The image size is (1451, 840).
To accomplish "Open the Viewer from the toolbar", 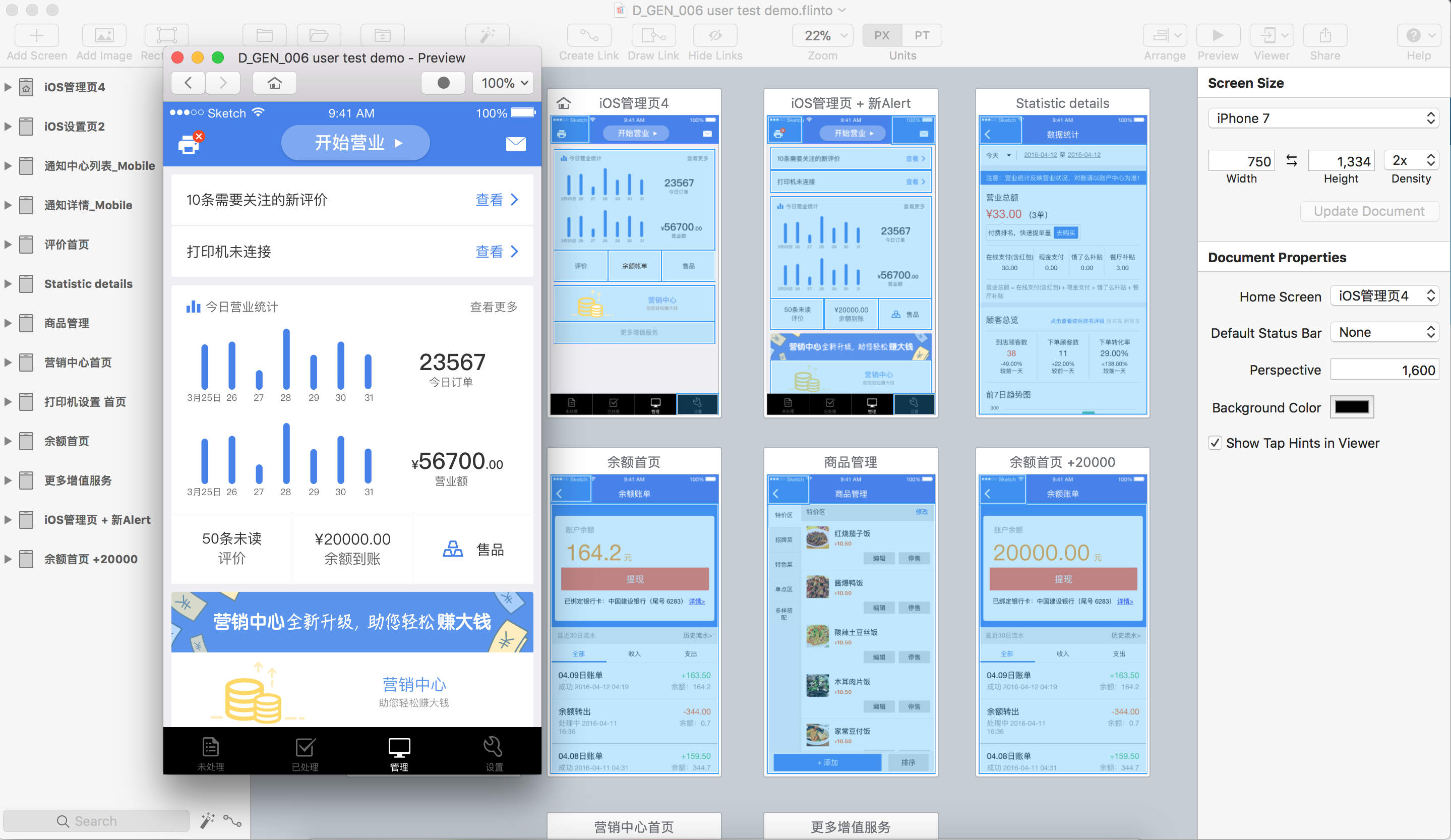I will tap(1272, 36).
